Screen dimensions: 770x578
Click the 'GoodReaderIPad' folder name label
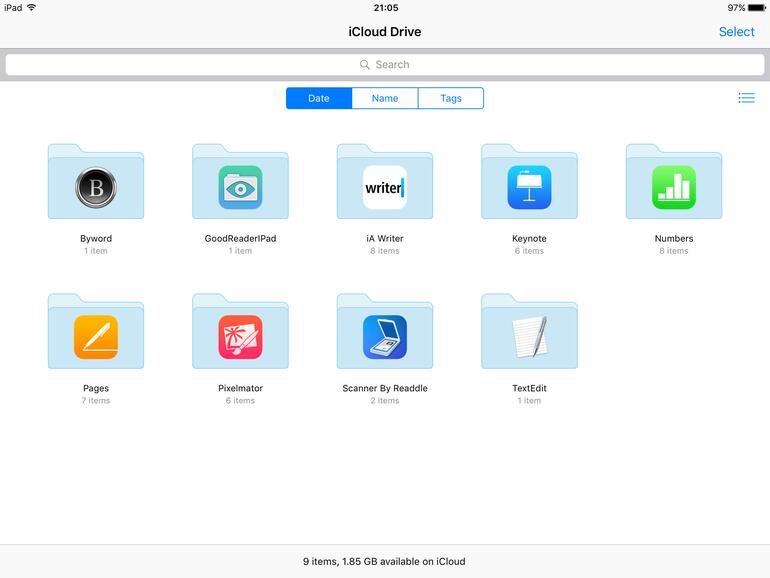pos(240,238)
